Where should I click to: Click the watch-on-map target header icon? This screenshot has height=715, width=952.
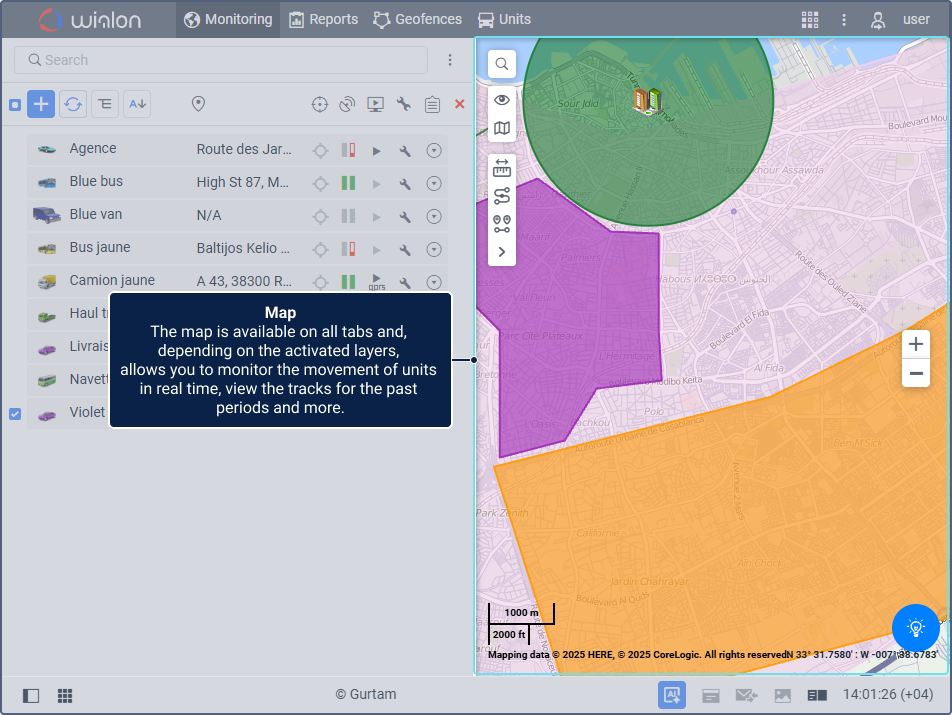(x=319, y=104)
